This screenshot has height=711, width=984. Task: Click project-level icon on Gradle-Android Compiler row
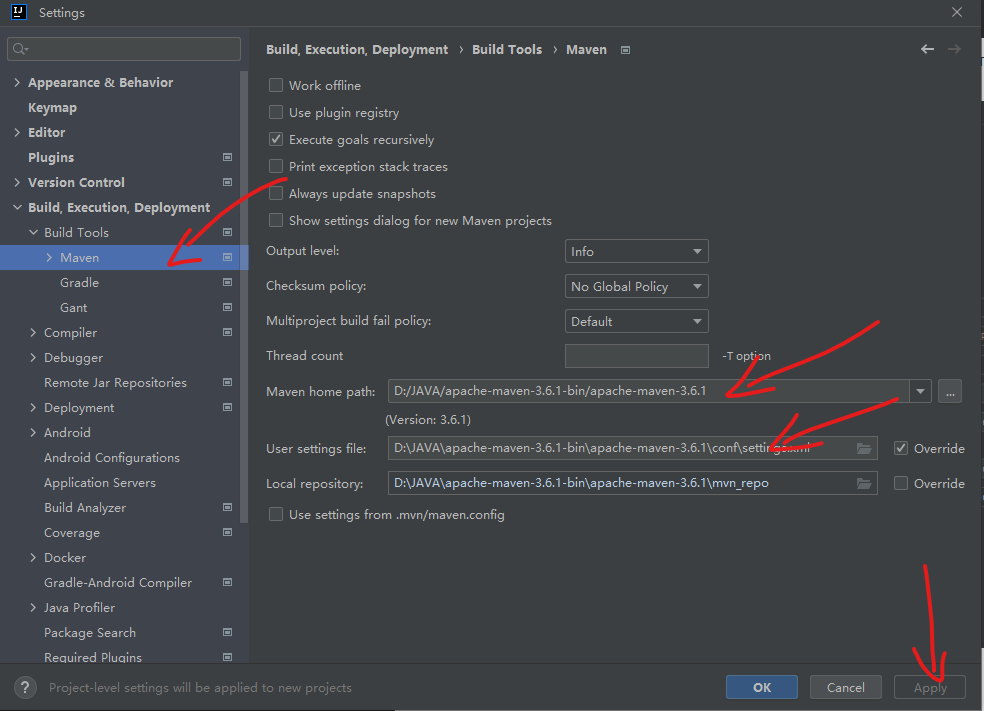[x=228, y=582]
